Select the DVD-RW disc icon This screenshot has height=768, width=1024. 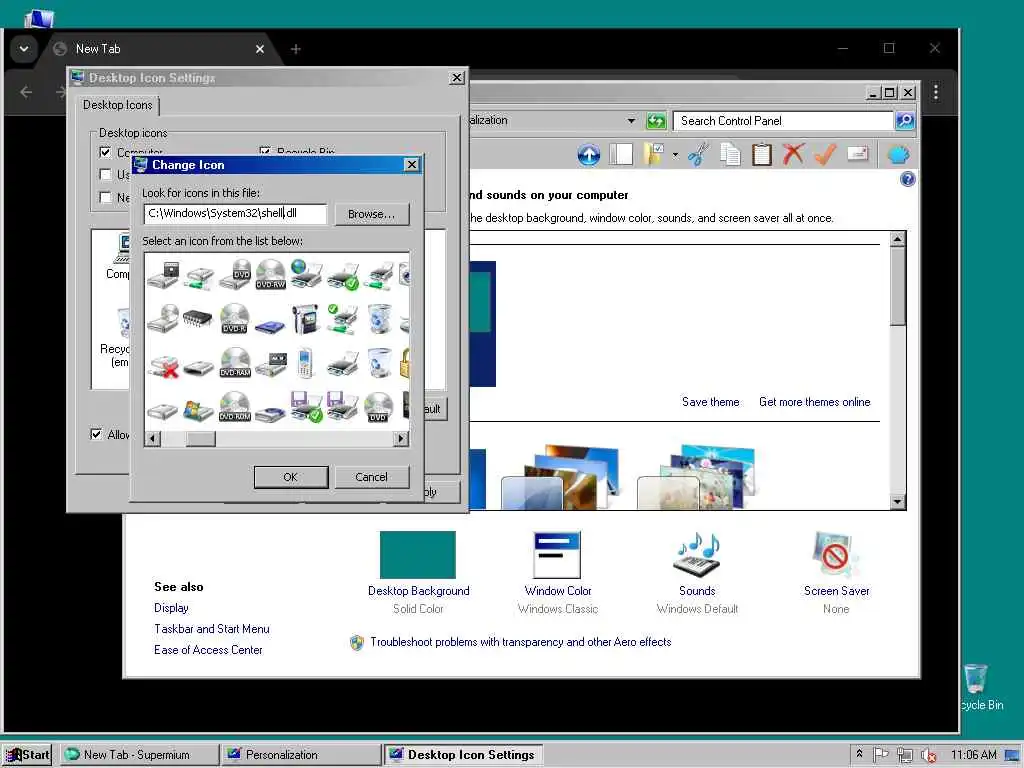[x=270, y=274]
